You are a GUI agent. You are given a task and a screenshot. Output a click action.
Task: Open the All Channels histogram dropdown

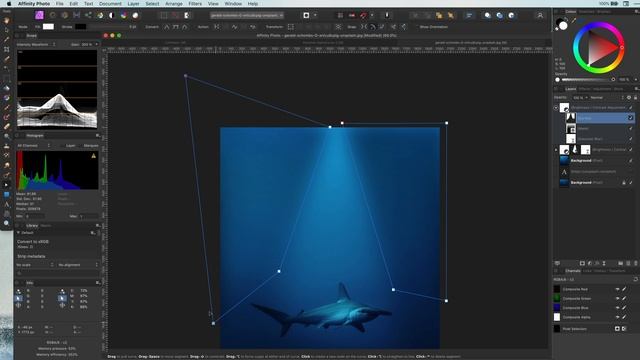33,146
